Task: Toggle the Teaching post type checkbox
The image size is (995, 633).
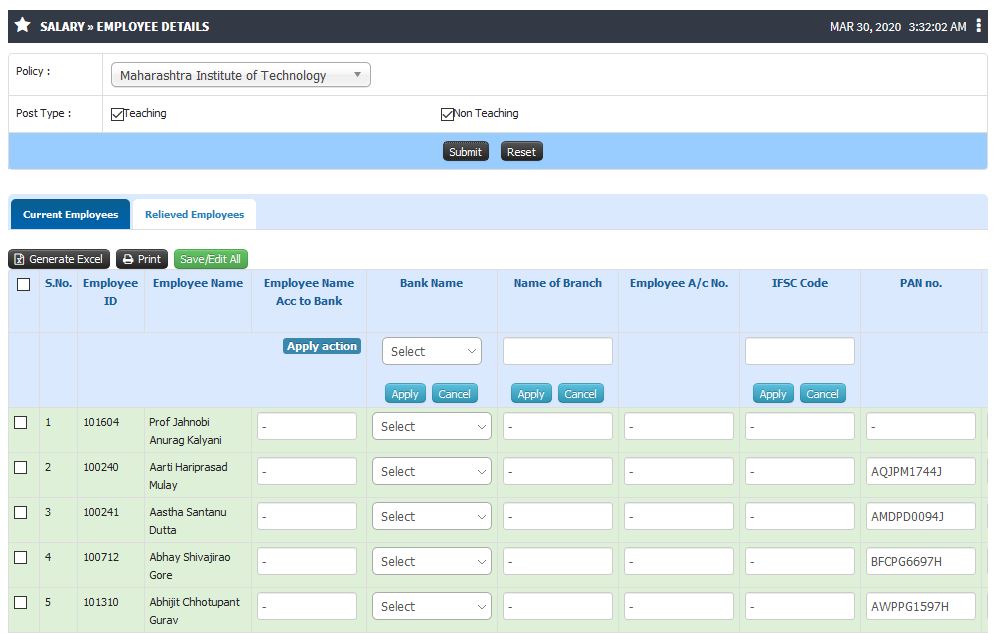Action: (x=117, y=114)
